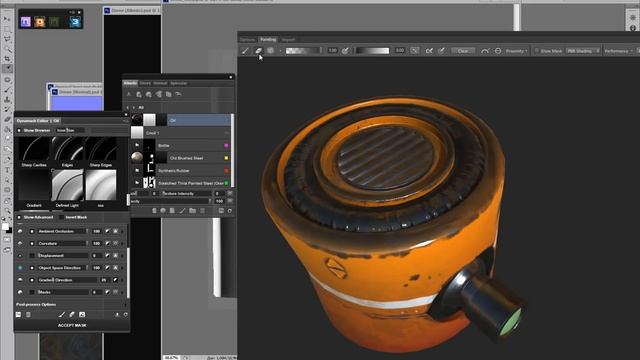Toggle the Ambient Occlusion enable button
The width and height of the screenshot is (640, 360).
(32, 231)
